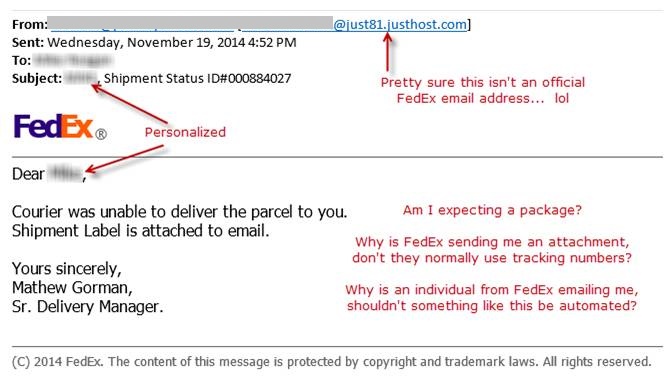This screenshot has width=664, height=382.
Task: Click the red arrow pointing to Subject name
Action: tap(130, 104)
